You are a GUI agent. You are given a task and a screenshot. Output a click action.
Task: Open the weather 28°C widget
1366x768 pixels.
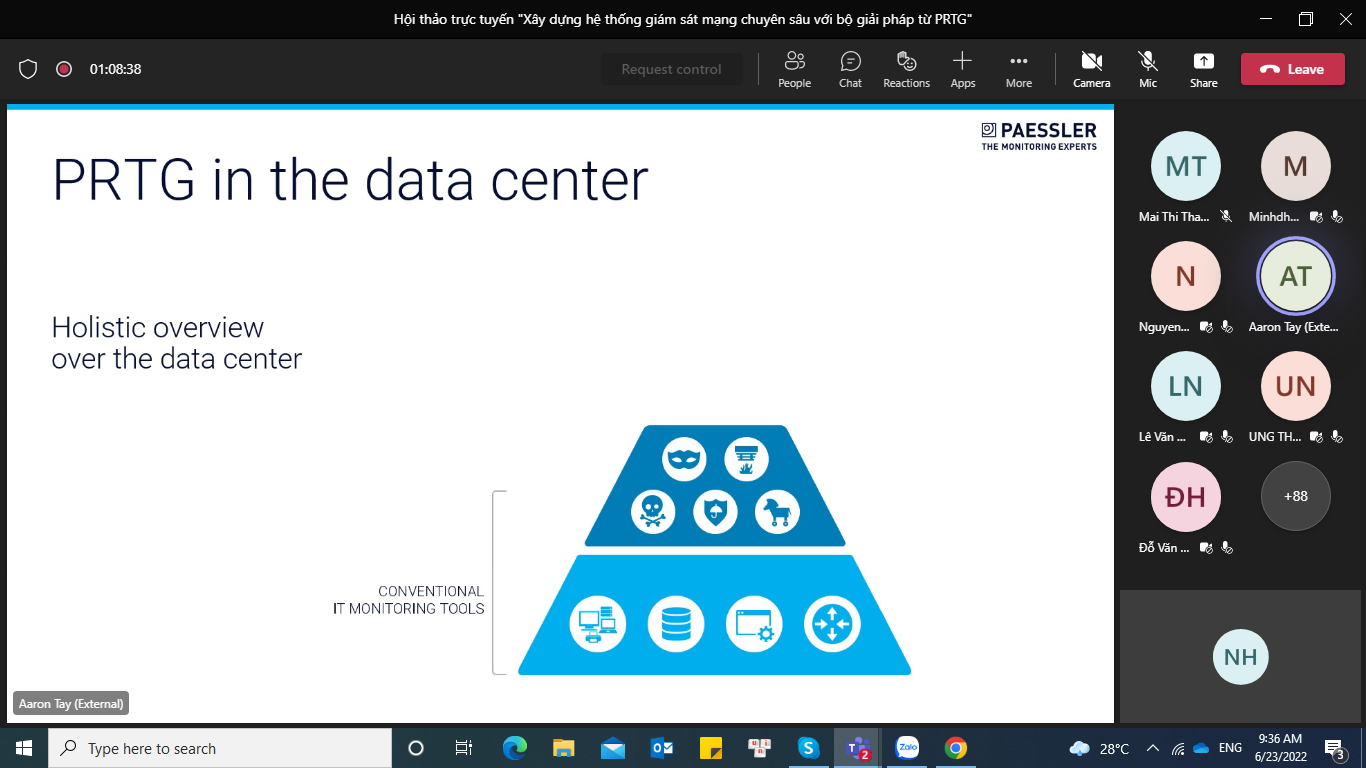(1099, 748)
